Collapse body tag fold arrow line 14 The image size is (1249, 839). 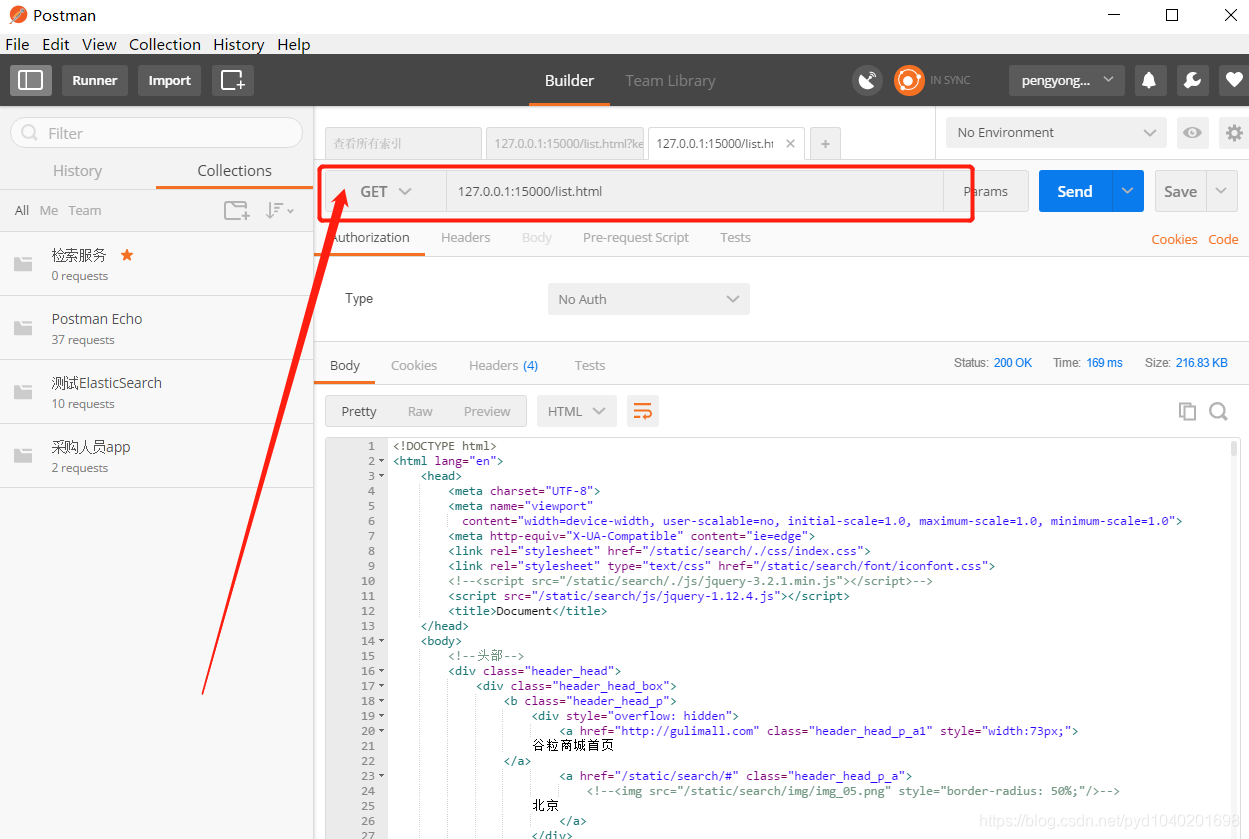pos(382,641)
